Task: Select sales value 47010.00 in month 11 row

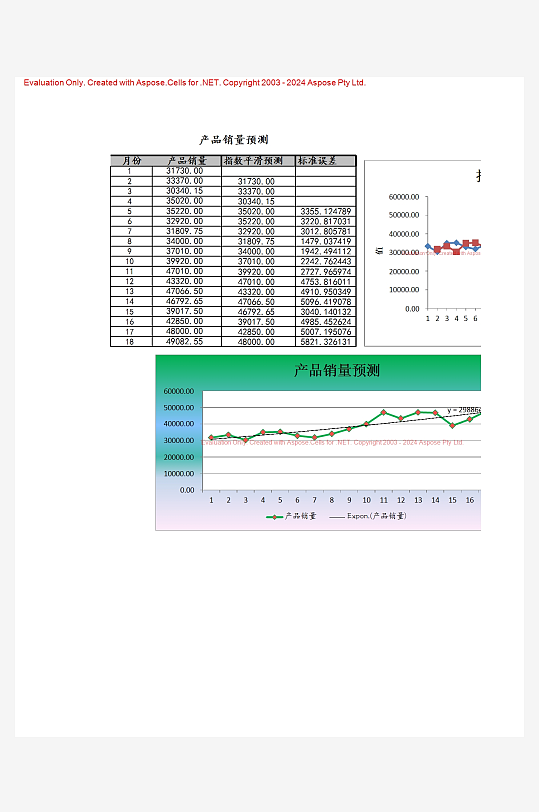Action: pyautogui.click(x=185, y=271)
